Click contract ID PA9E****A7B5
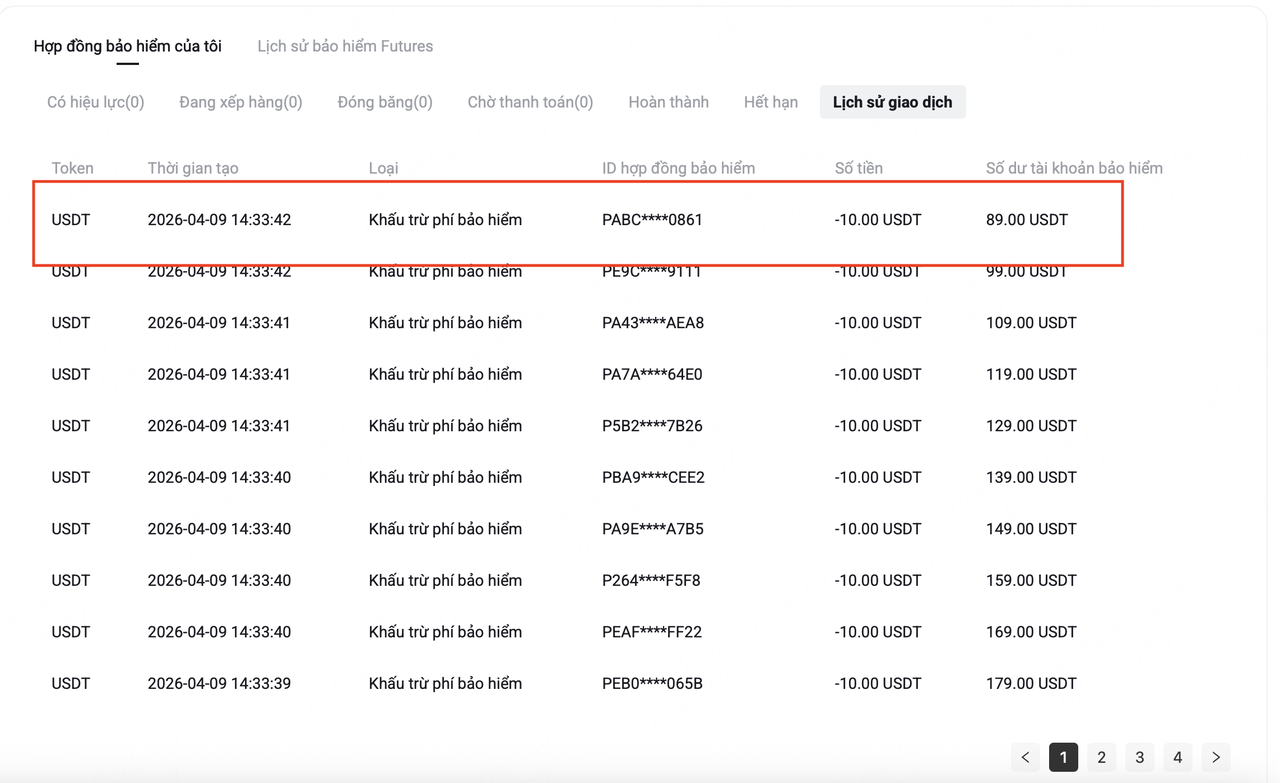 (x=653, y=529)
